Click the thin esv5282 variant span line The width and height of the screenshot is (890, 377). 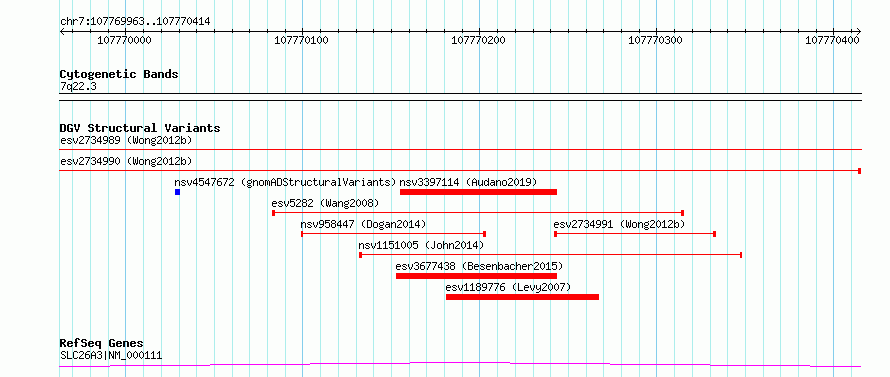478,213
